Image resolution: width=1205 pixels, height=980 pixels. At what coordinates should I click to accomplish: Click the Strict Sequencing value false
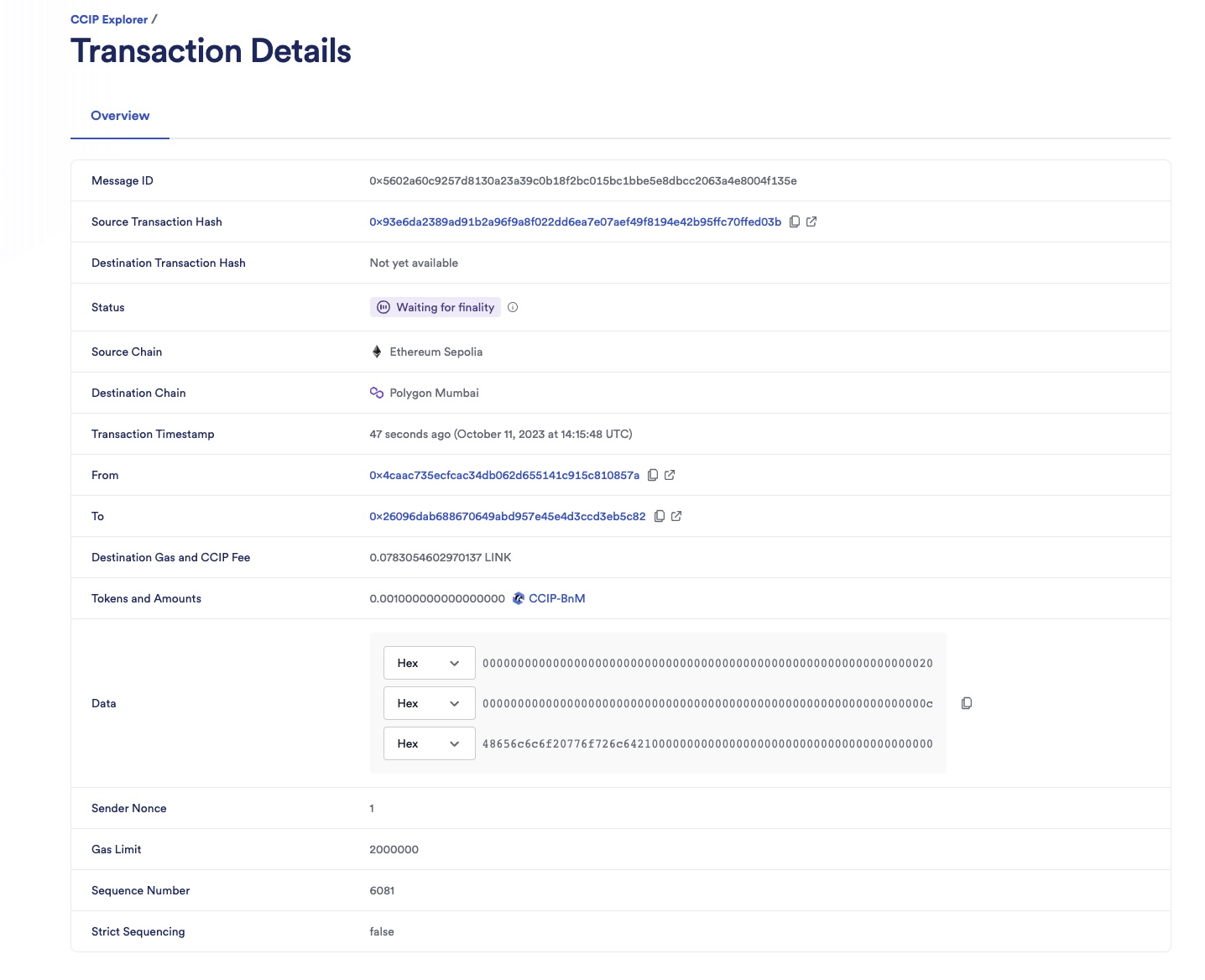click(x=382, y=932)
